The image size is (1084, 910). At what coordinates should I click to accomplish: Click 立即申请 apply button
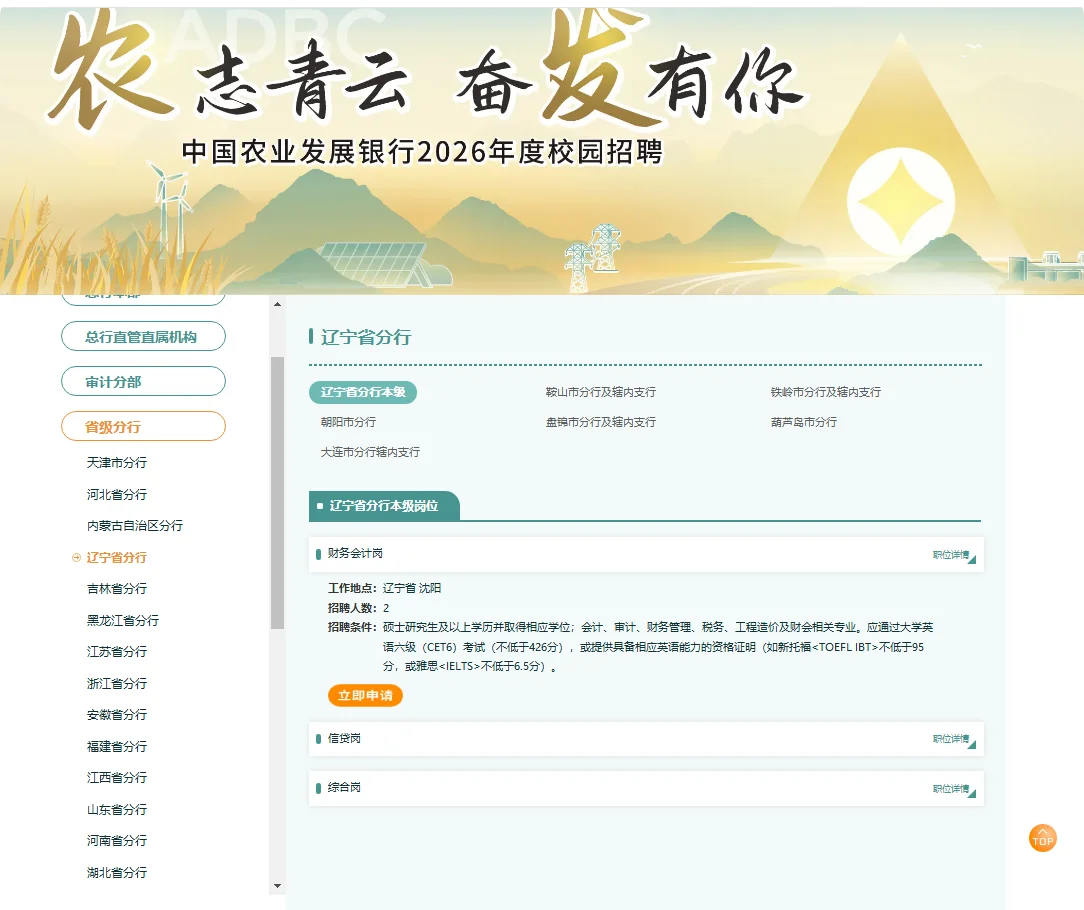[365, 696]
